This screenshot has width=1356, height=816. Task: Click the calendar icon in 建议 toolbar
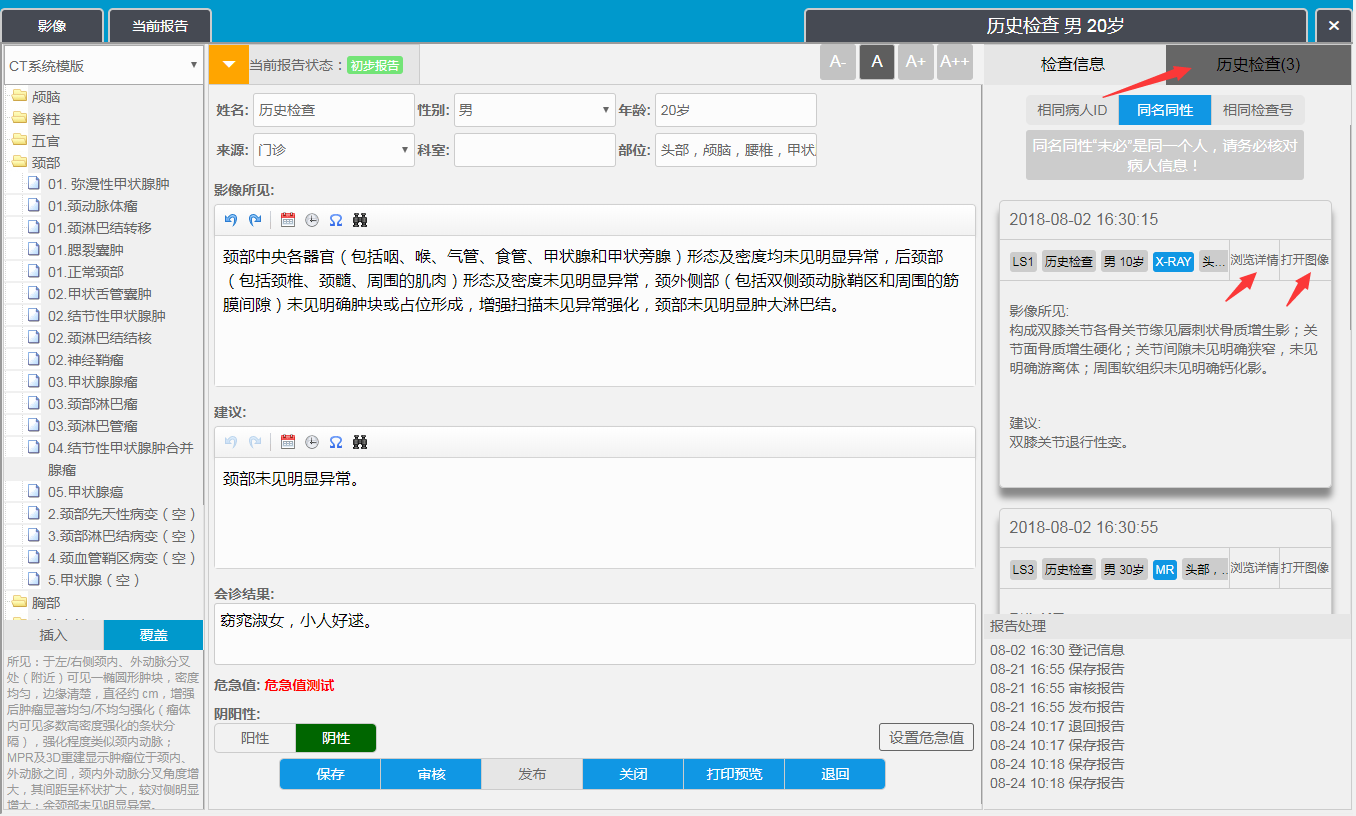click(x=288, y=442)
